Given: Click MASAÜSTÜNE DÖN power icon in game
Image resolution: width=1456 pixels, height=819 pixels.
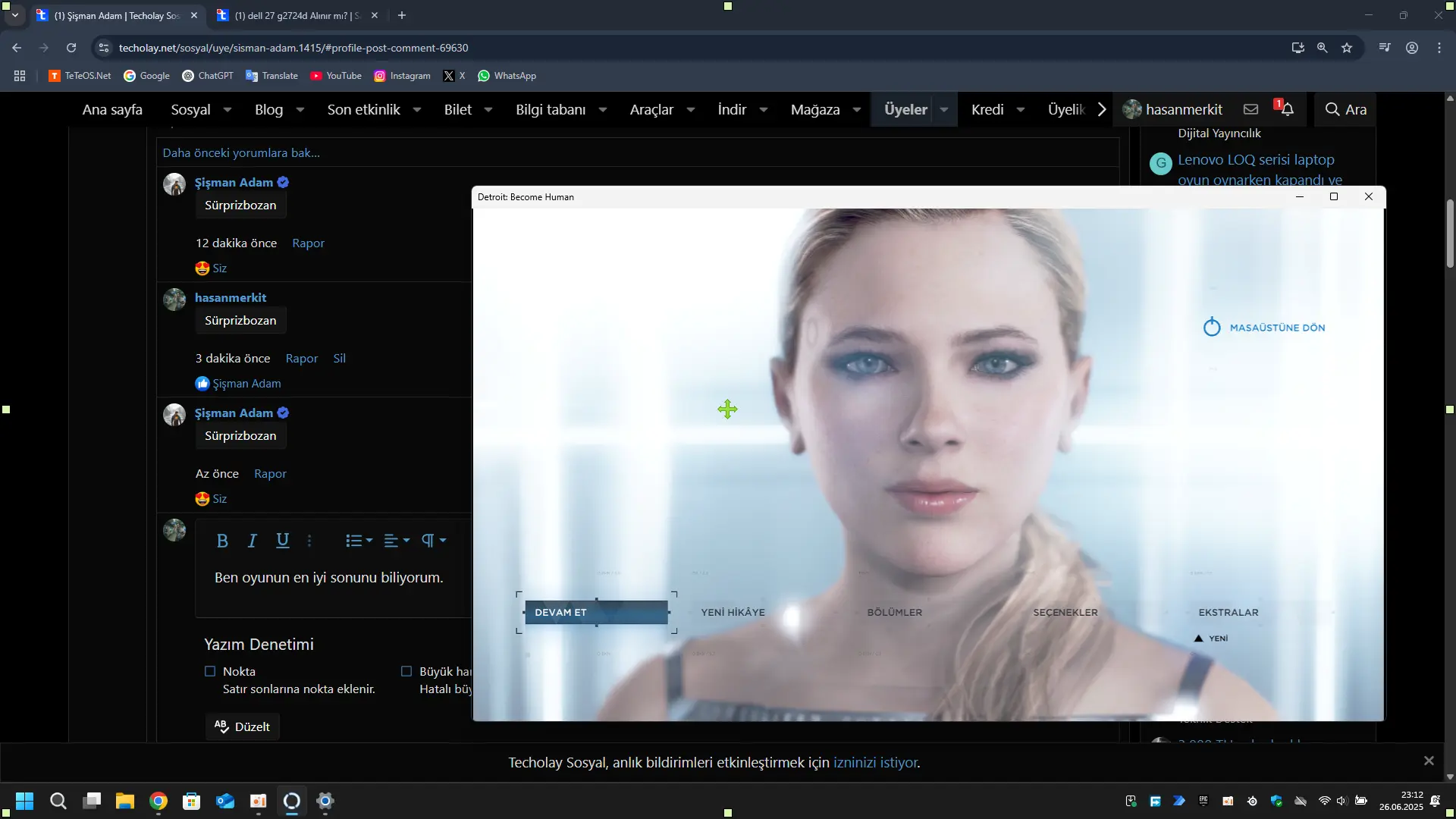Looking at the screenshot, I should coord(1212,327).
